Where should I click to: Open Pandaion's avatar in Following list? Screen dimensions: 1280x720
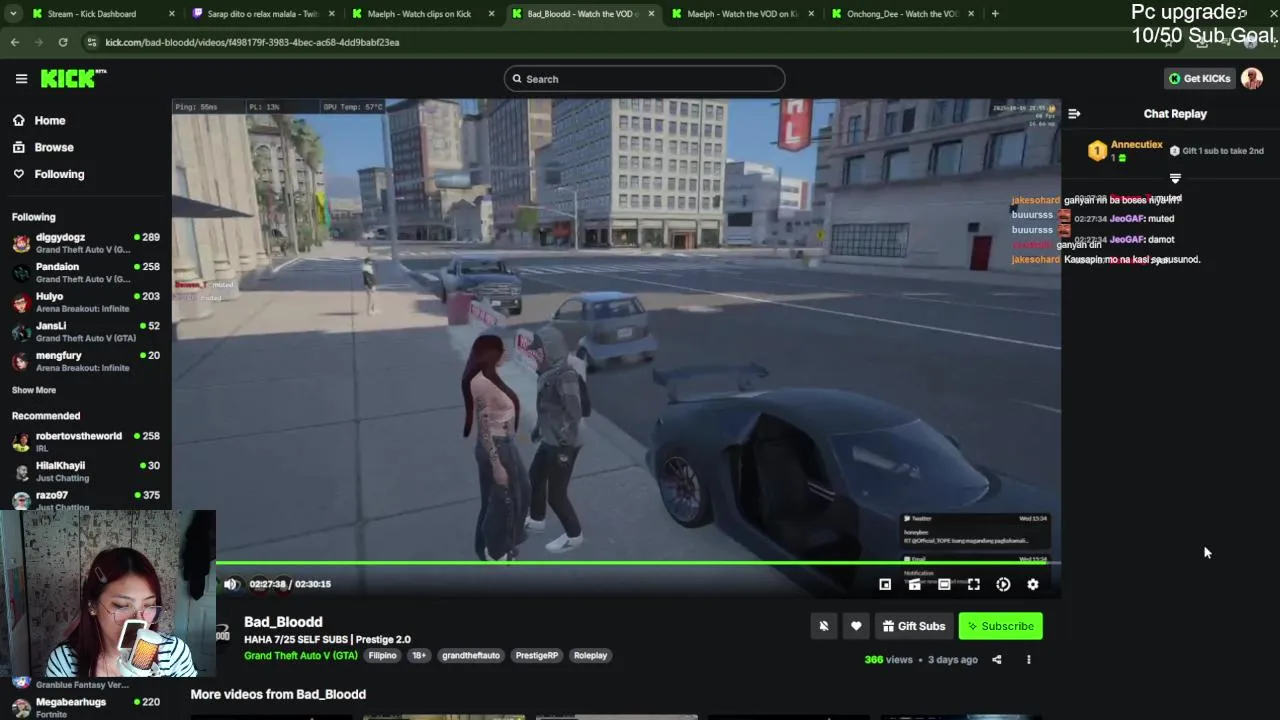pyautogui.click(x=21, y=273)
